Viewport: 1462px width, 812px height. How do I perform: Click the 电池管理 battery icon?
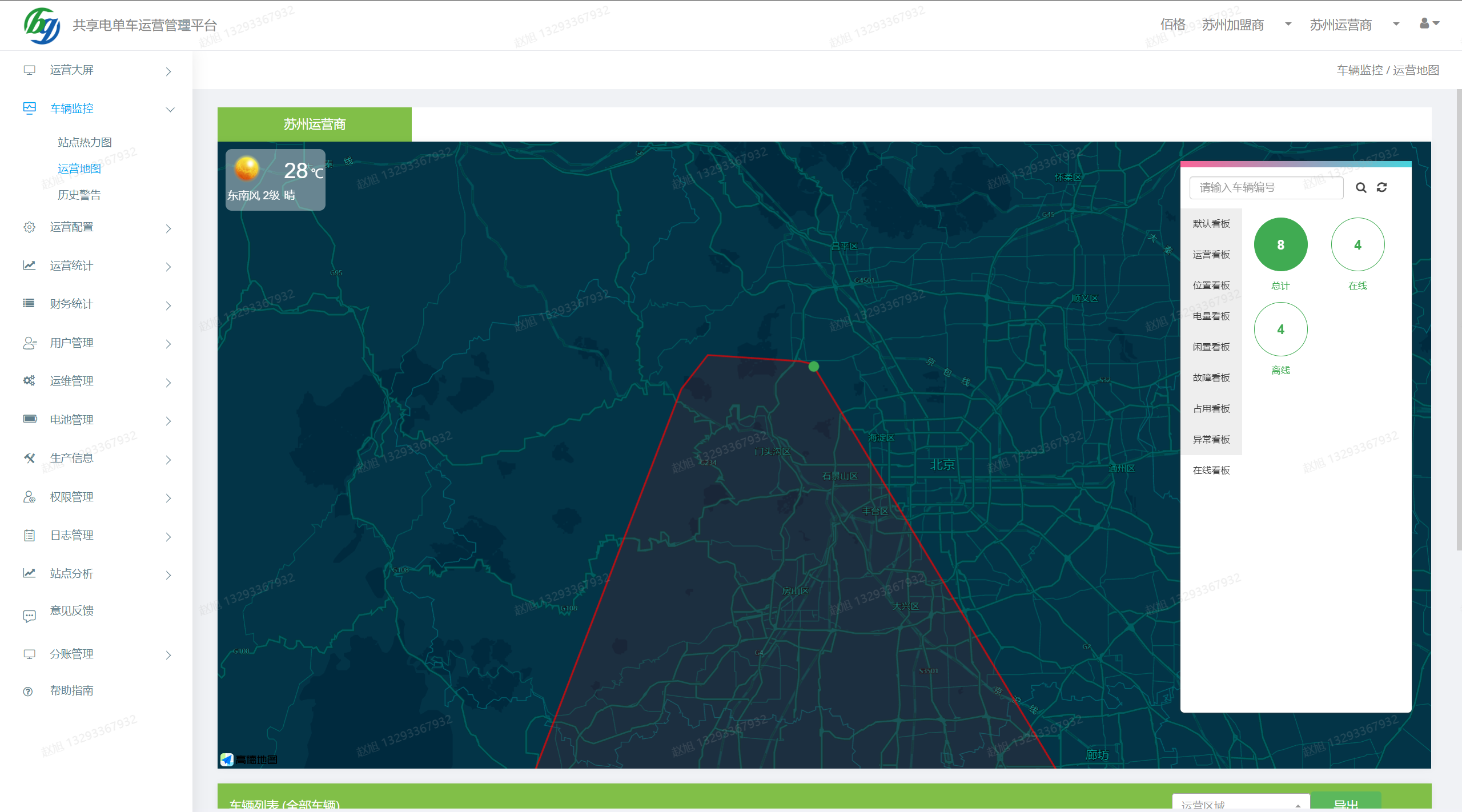(30, 419)
